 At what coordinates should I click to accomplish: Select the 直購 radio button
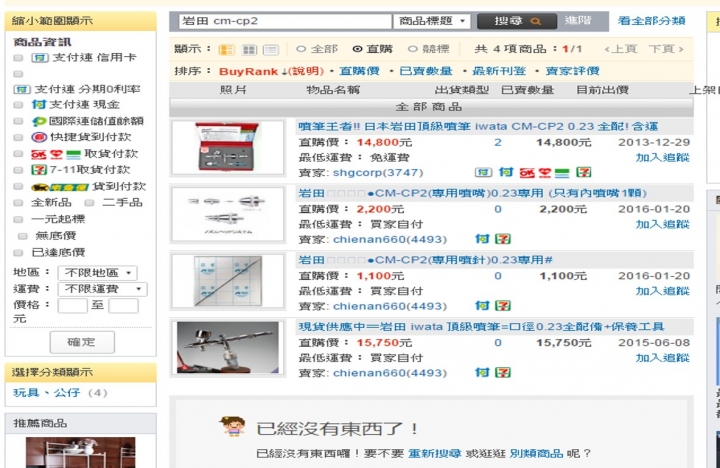[x=357, y=49]
